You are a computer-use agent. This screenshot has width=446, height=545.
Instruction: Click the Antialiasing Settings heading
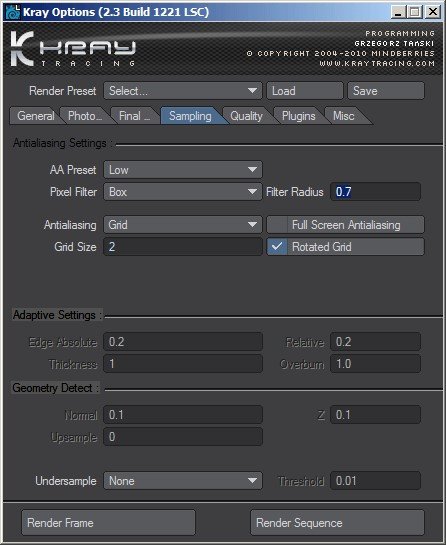[63, 143]
